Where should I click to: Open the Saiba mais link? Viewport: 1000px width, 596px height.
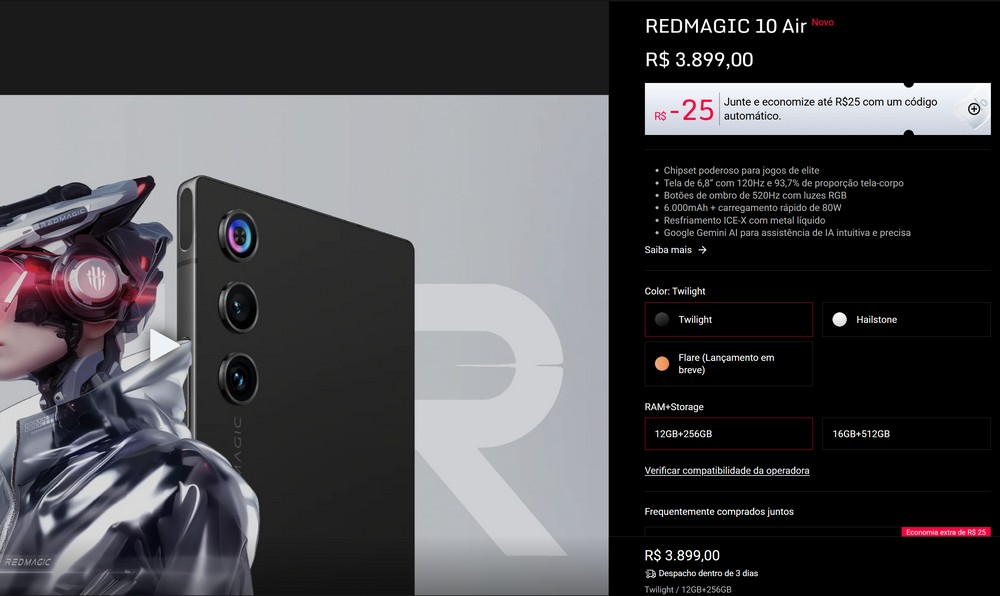(668, 250)
